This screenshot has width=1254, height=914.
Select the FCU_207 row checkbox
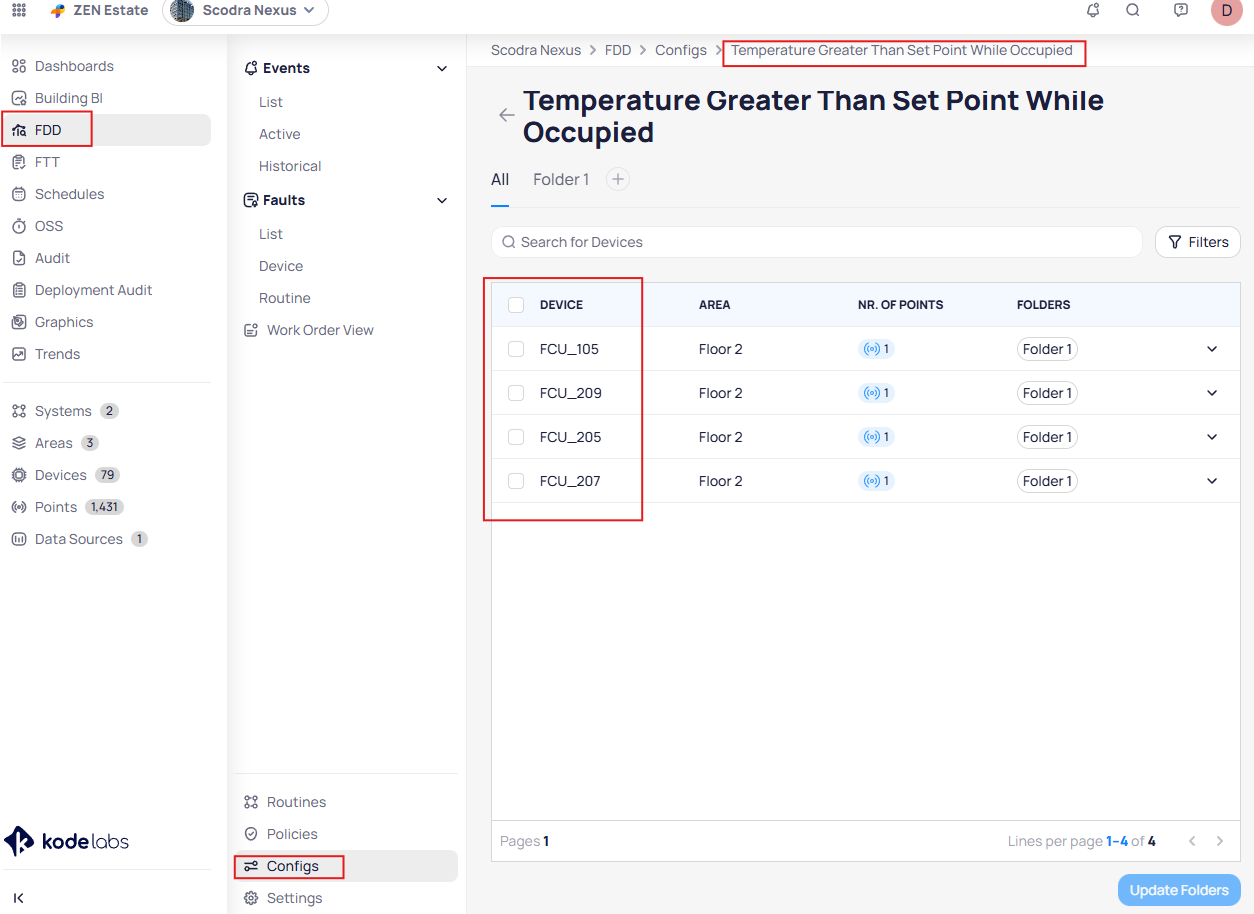tap(516, 481)
